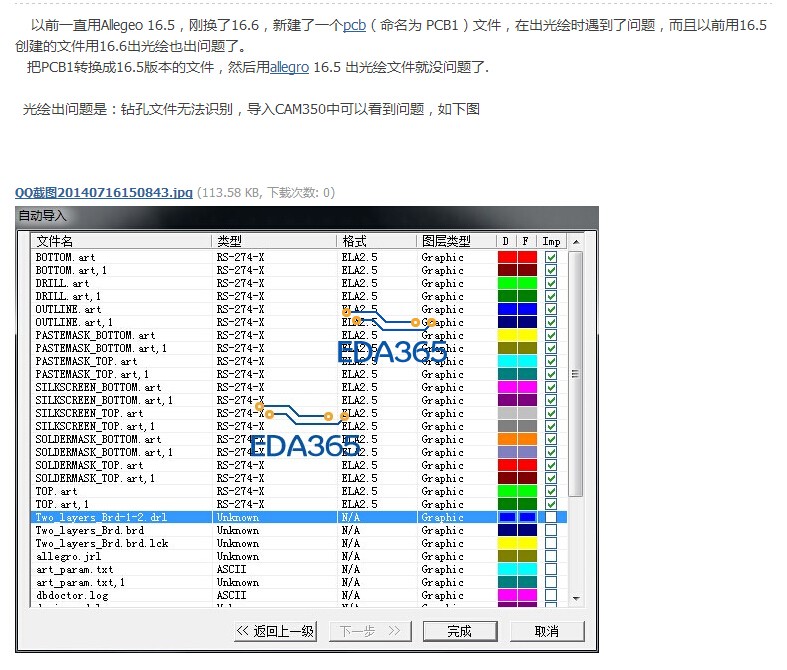
Task: Select the SILKSCREEN_BOTTOM.art file row
Action: (299, 387)
